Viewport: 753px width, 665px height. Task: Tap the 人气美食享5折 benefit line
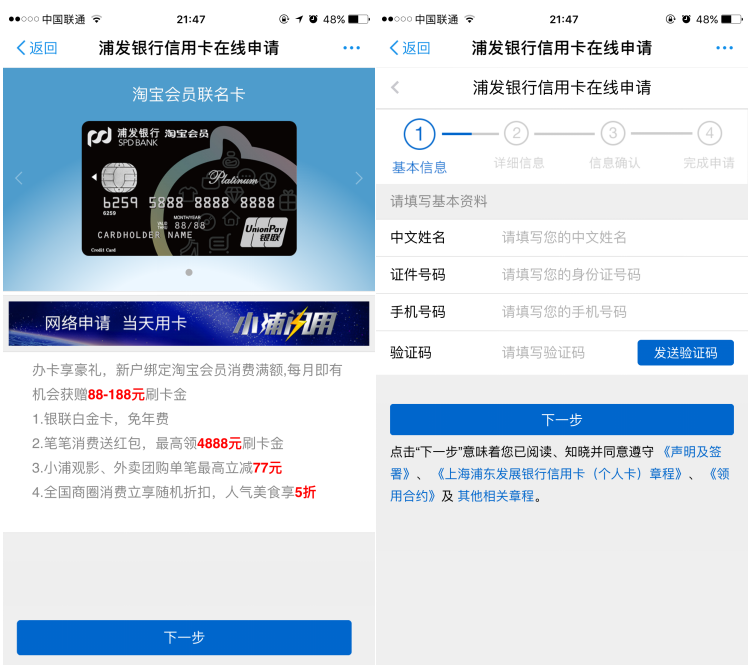(270, 492)
